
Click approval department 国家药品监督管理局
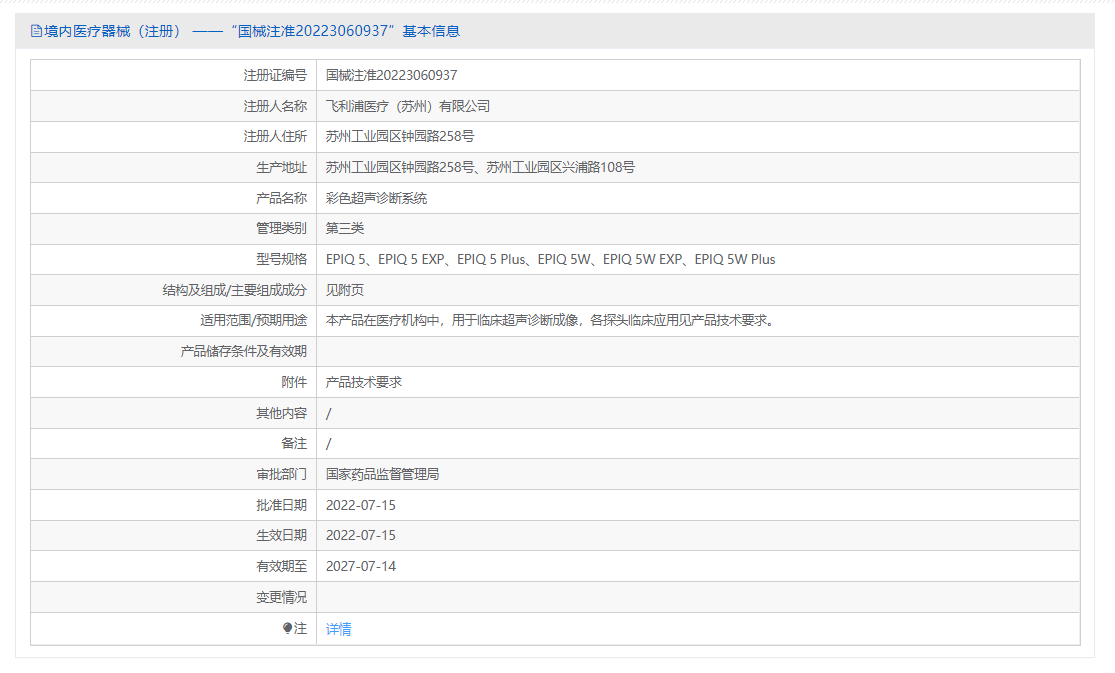383,474
